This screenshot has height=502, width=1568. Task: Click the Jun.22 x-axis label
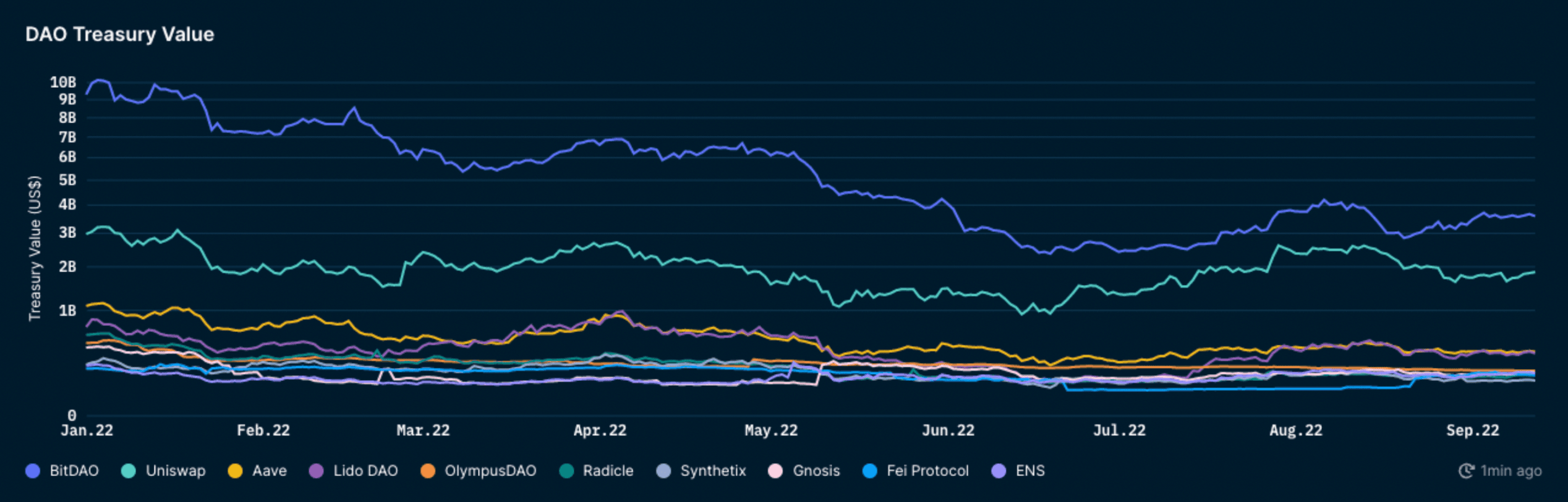[x=948, y=431]
